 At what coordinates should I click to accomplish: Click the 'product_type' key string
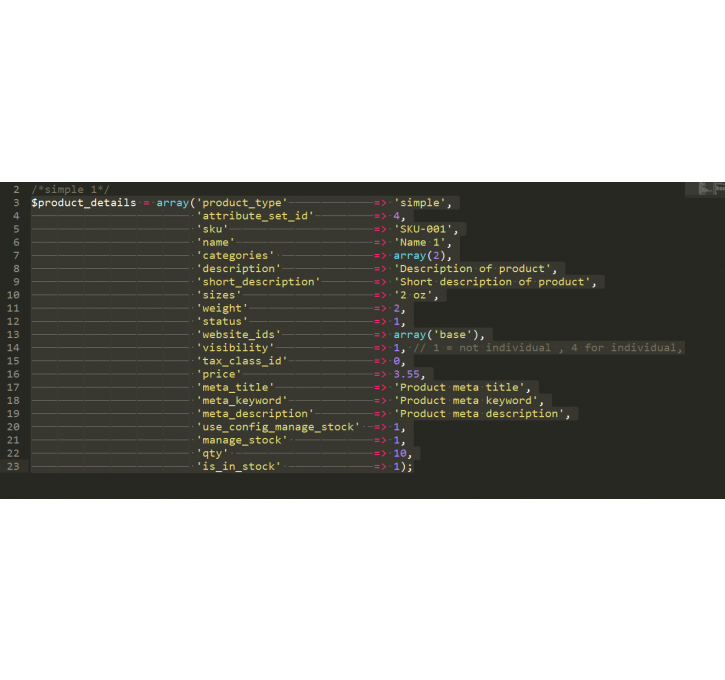pyautogui.click(x=242, y=202)
